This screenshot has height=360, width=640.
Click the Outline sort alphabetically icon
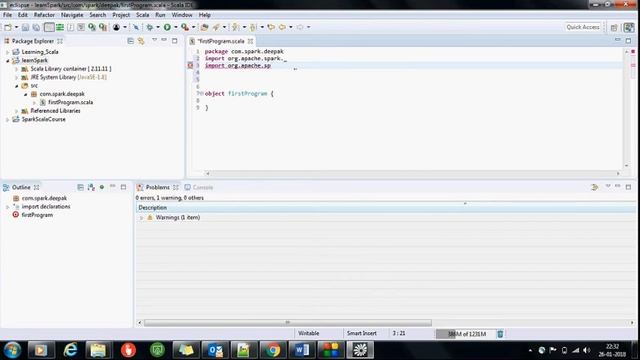[91, 187]
